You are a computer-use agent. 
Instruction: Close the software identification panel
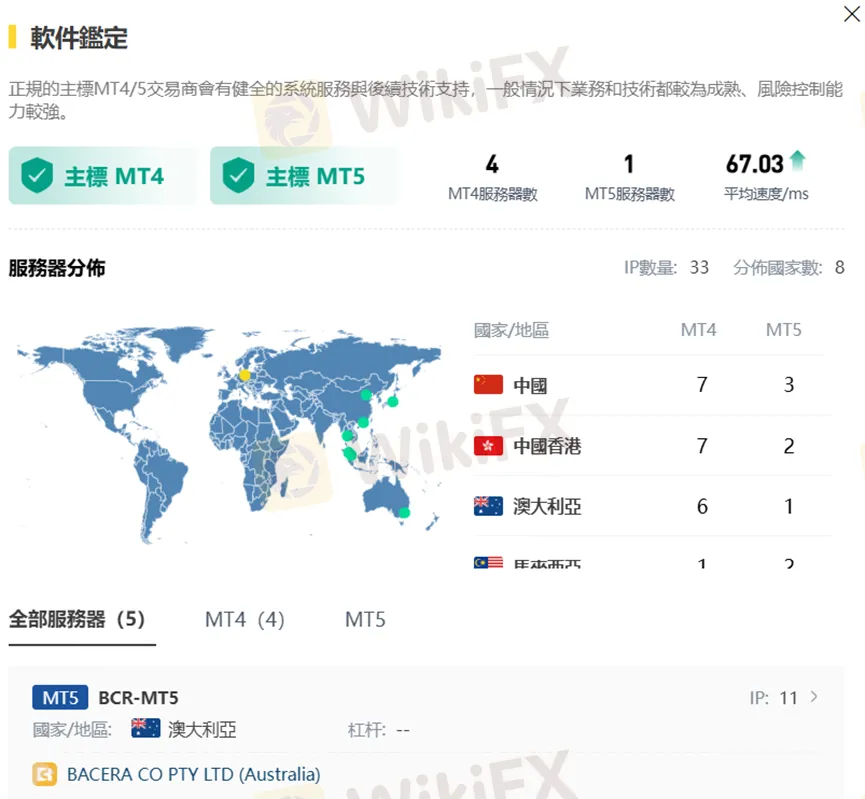852,13
